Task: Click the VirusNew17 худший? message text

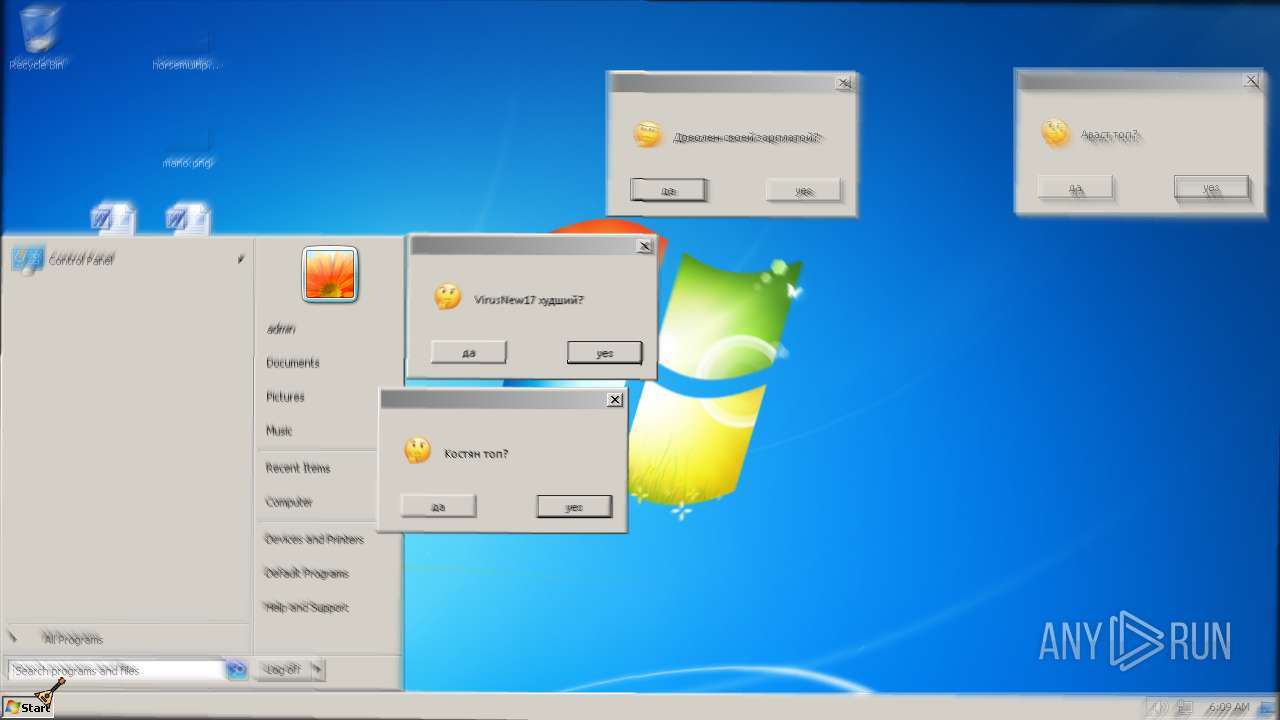Action: [x=529, y=299]
